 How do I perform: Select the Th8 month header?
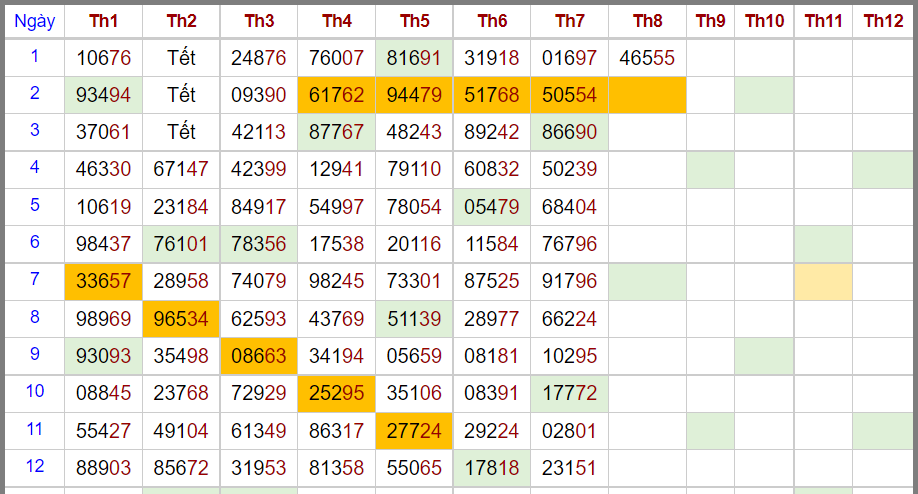coord(647,22)
